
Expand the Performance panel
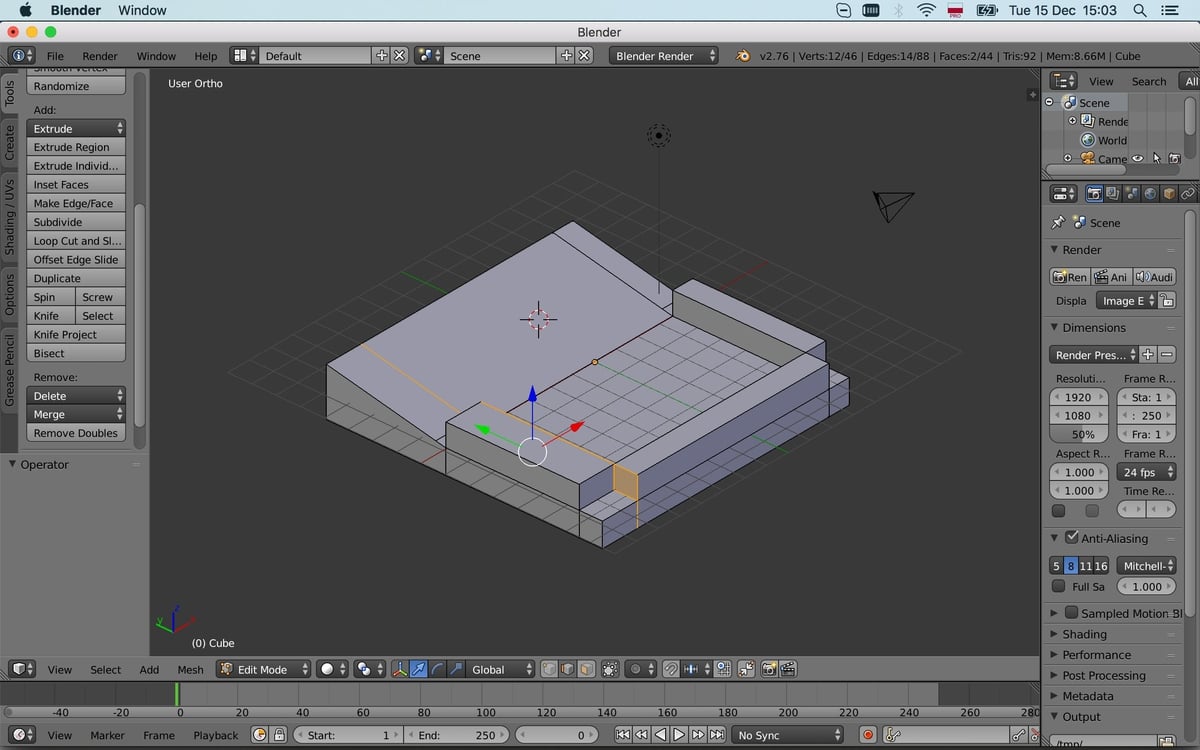tap(1054, 655)
